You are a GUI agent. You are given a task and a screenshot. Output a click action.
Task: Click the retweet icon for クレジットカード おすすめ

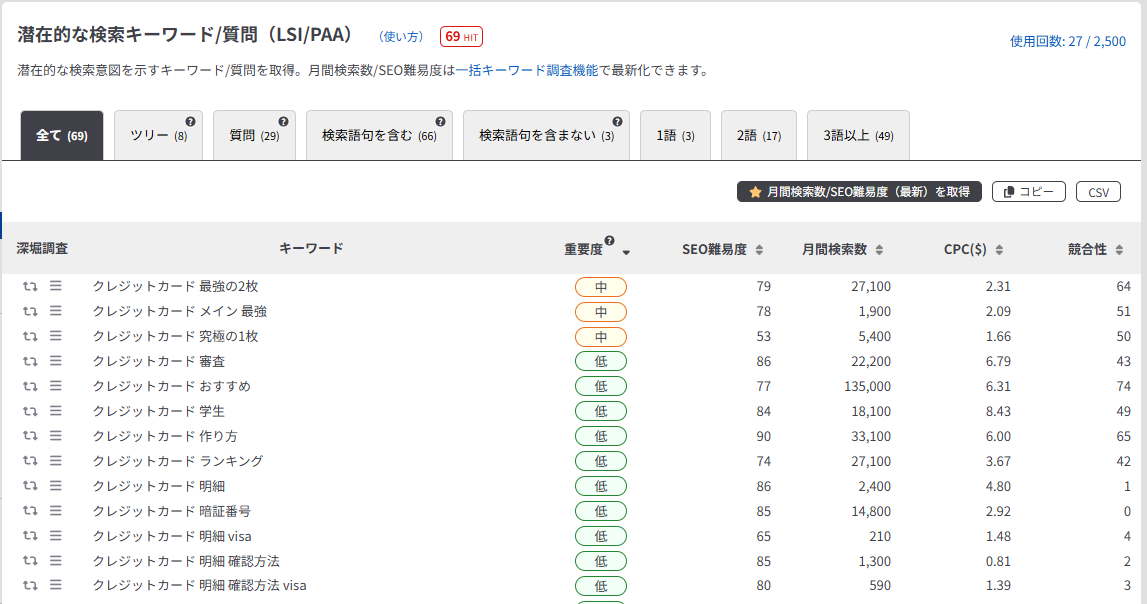(30, 386)
